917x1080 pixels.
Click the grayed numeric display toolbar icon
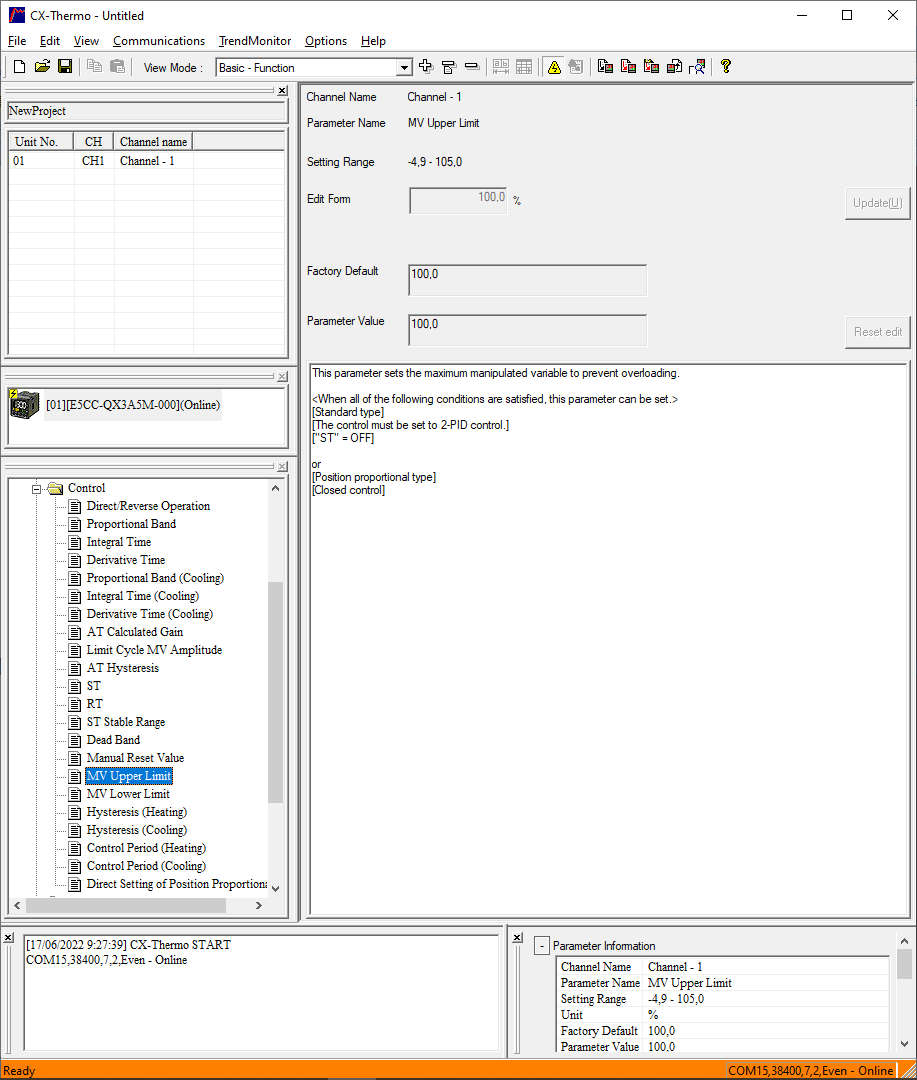501,67
